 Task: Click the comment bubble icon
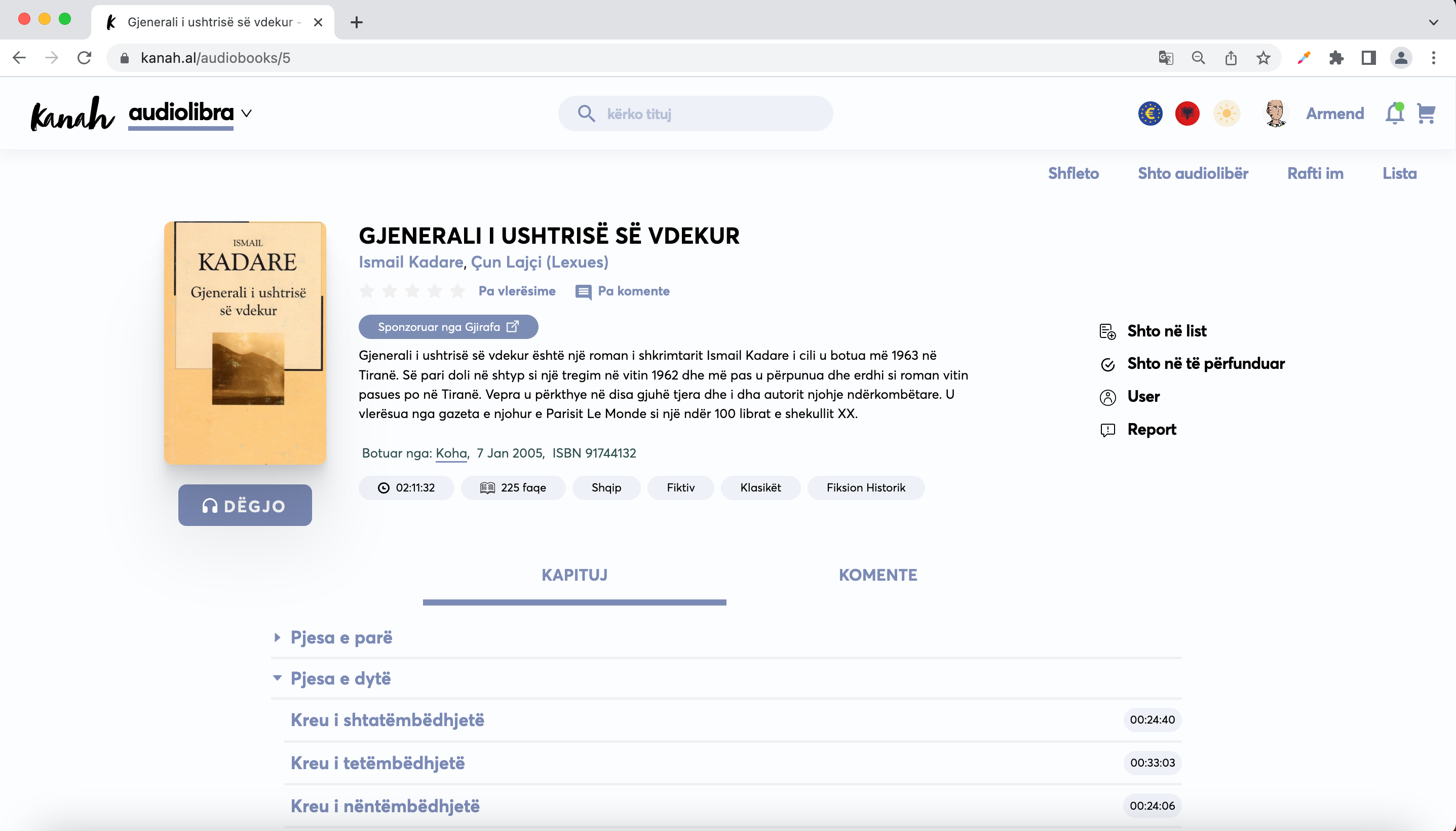(583, 292)
